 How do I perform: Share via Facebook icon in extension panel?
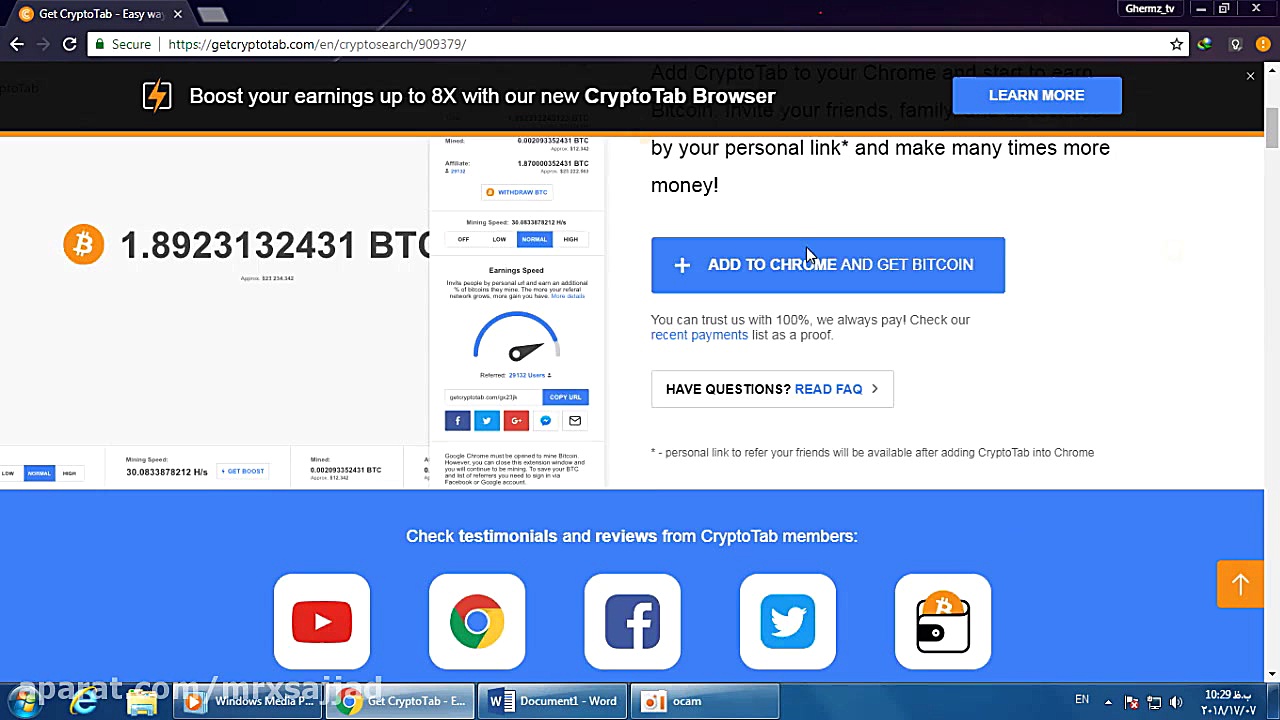458,421
